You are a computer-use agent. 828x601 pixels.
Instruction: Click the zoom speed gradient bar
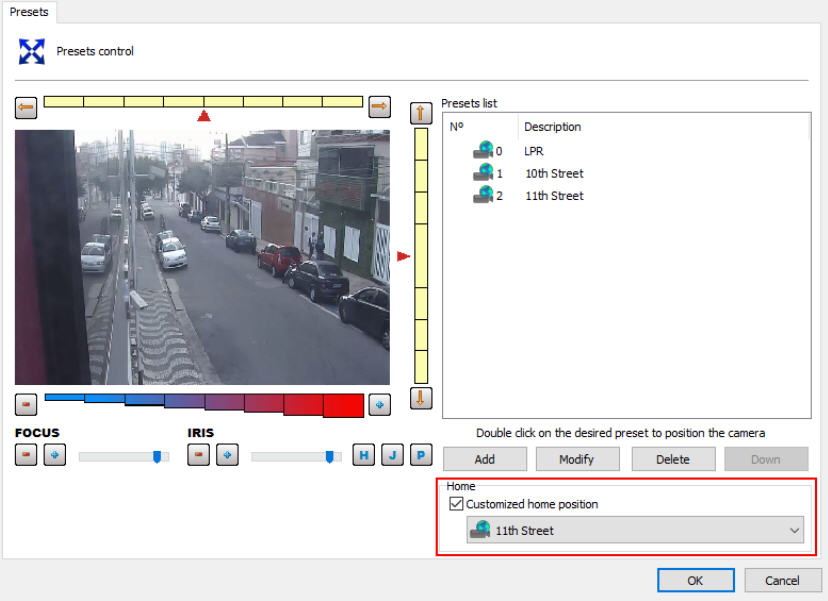[x=204, y=406]
